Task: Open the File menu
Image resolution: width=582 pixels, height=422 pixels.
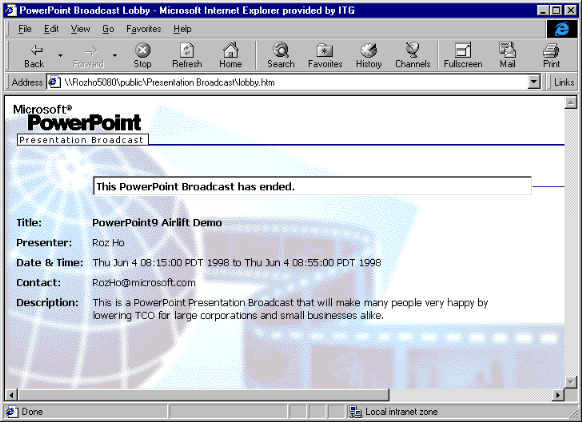Action: pos(24,29)
